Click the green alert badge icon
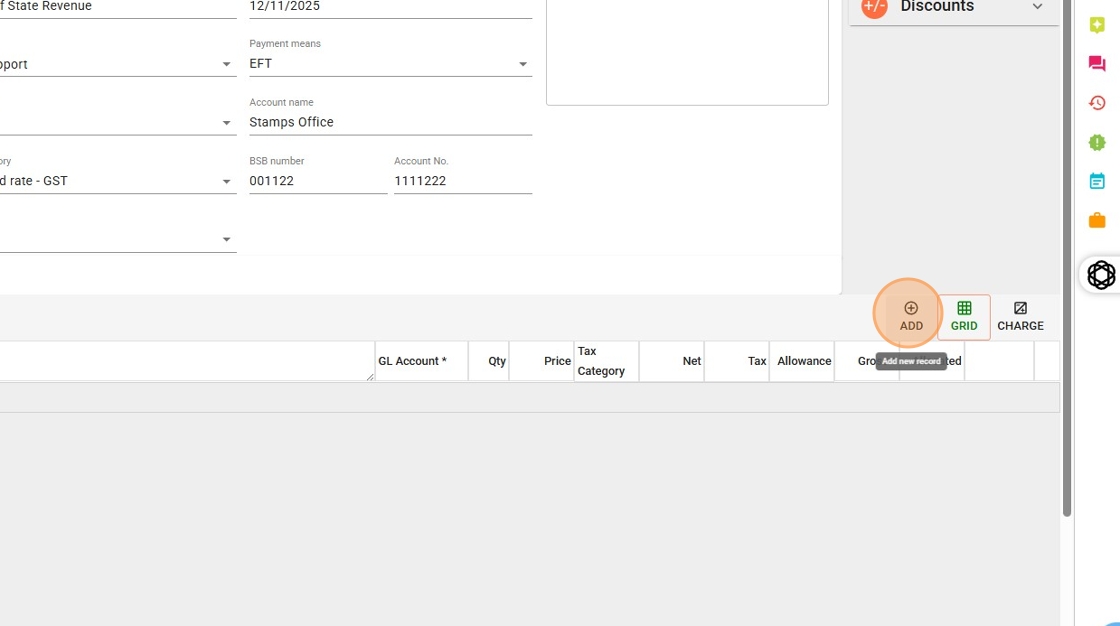The height and width of the screenshot is (626, 1120). pyautogui.click(x=1097, y=142)
